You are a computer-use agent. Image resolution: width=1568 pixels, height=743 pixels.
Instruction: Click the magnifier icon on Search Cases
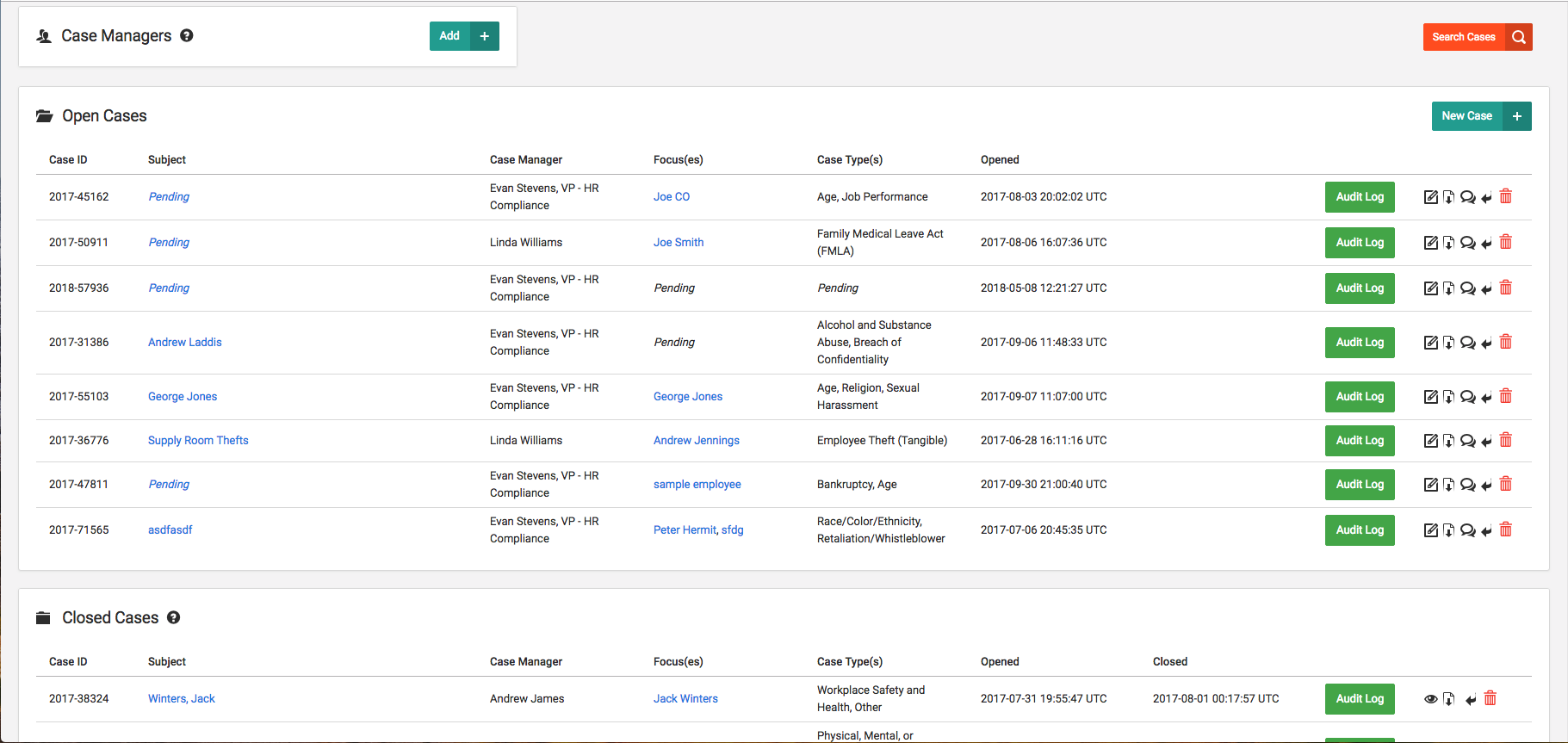click(1519, 37)
